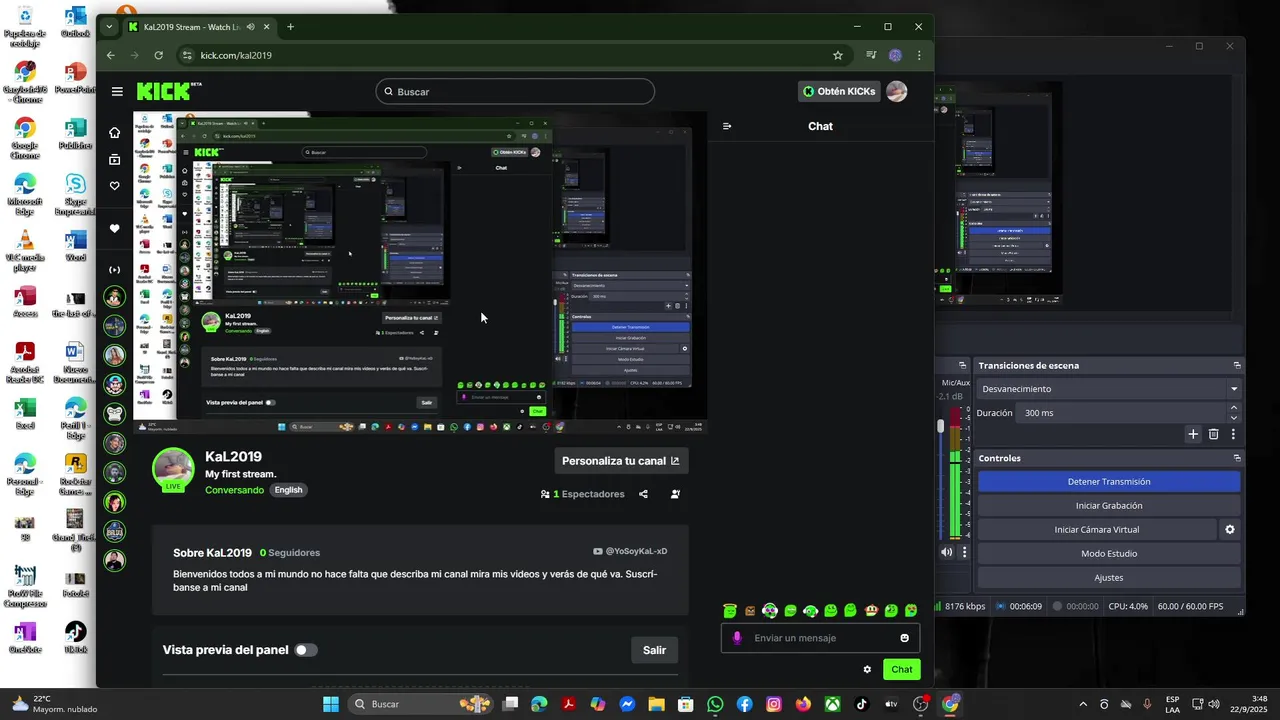Reload the kick.com page
This screenshot has width=1280, height=720.
pos(158,55)
